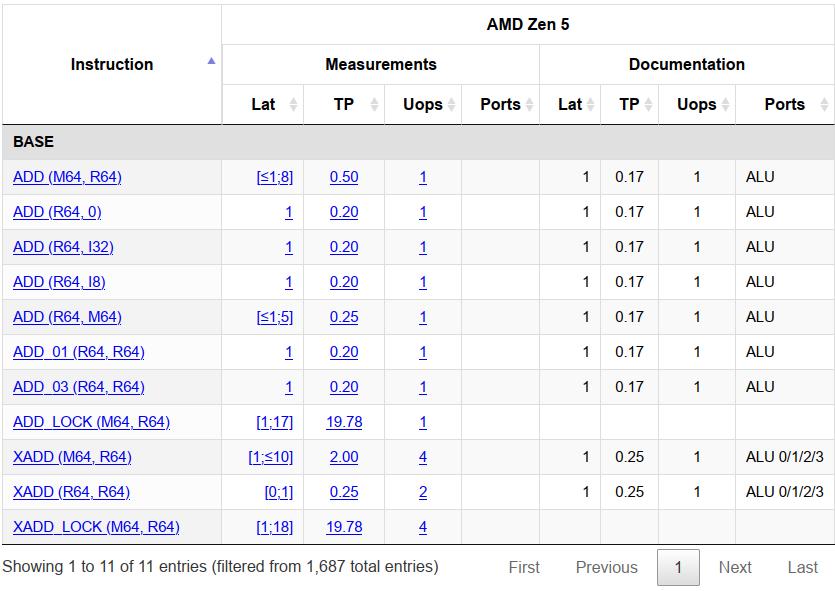Click throughput 0.50 for ADD (M64, R64)
This screenshot has width=835, height=591.
(344, 177)
